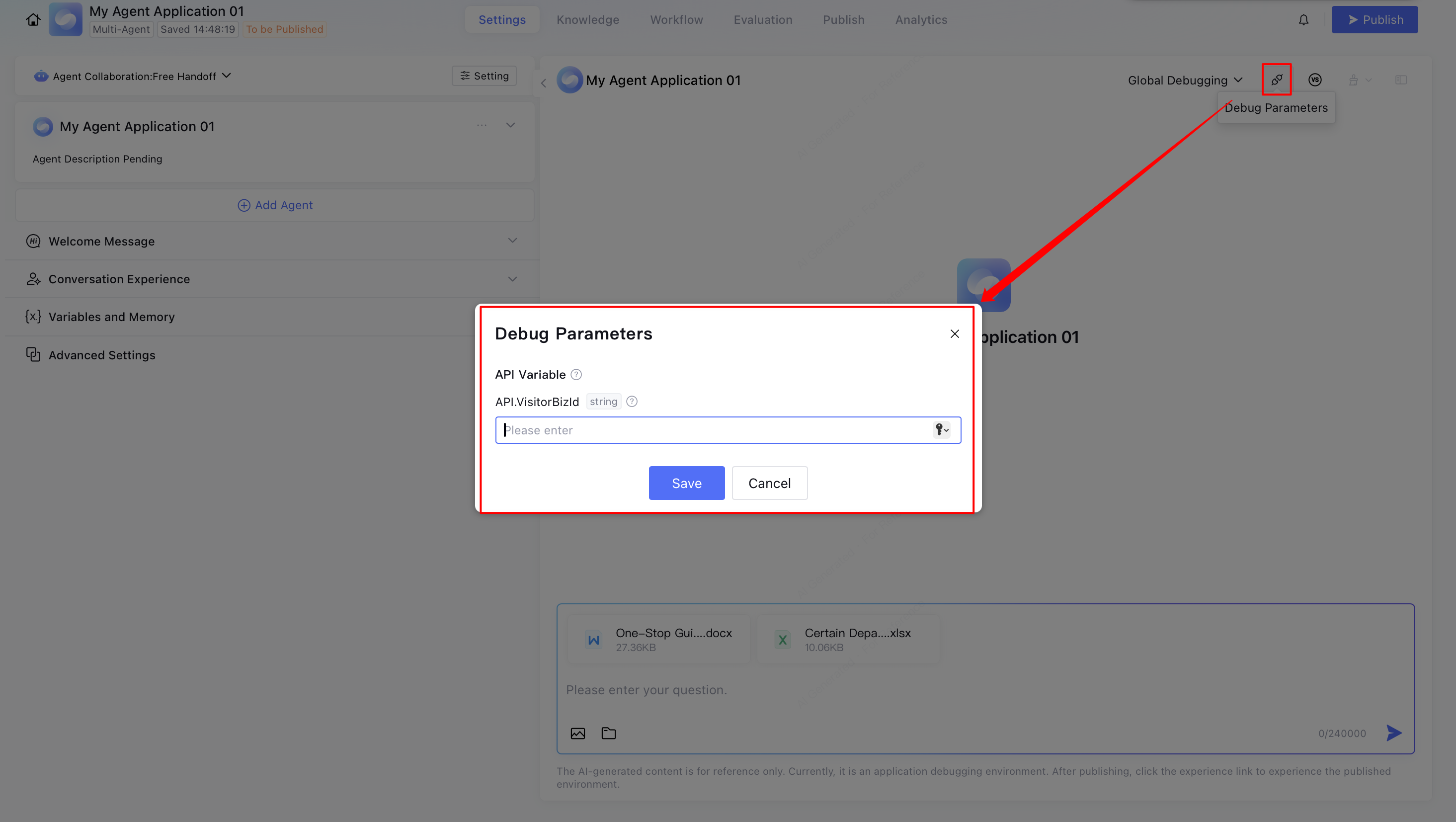Viewport: 1456px width, 822px height.
Task: Click Cancel in Debug Parameters dialog
Action: point(769,483)
